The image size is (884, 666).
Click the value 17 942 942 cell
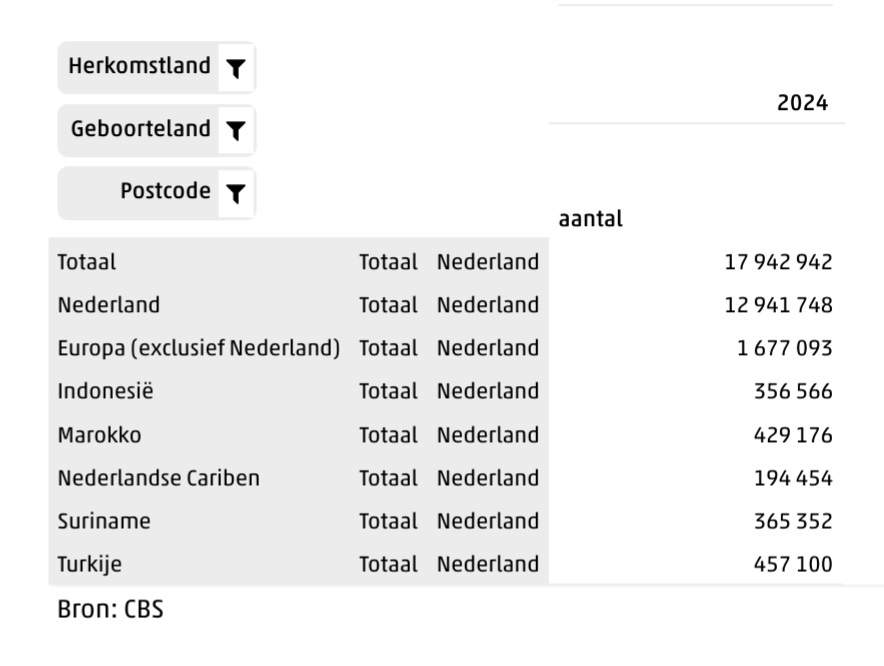[778, 262]
